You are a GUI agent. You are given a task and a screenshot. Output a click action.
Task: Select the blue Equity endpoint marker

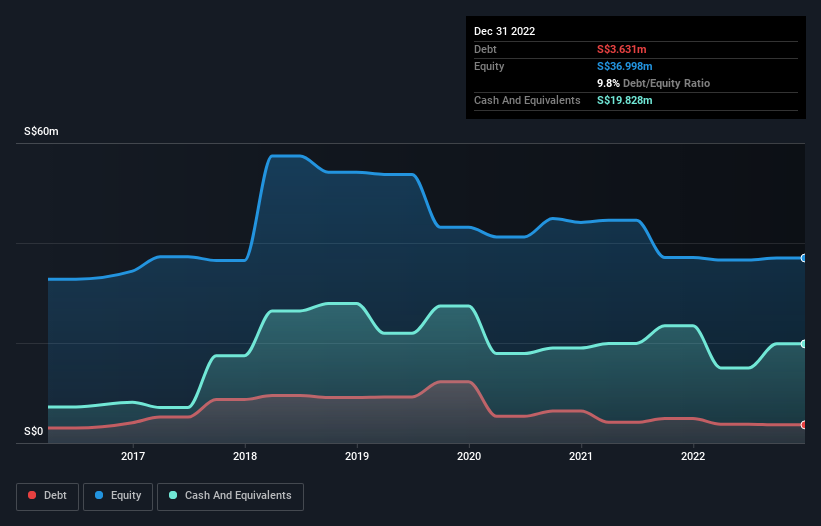click(804, 258)
